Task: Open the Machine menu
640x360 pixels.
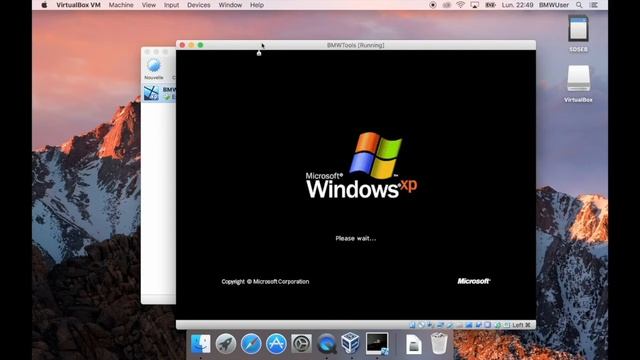Action: pyautogui.click(x=121, y=5)
